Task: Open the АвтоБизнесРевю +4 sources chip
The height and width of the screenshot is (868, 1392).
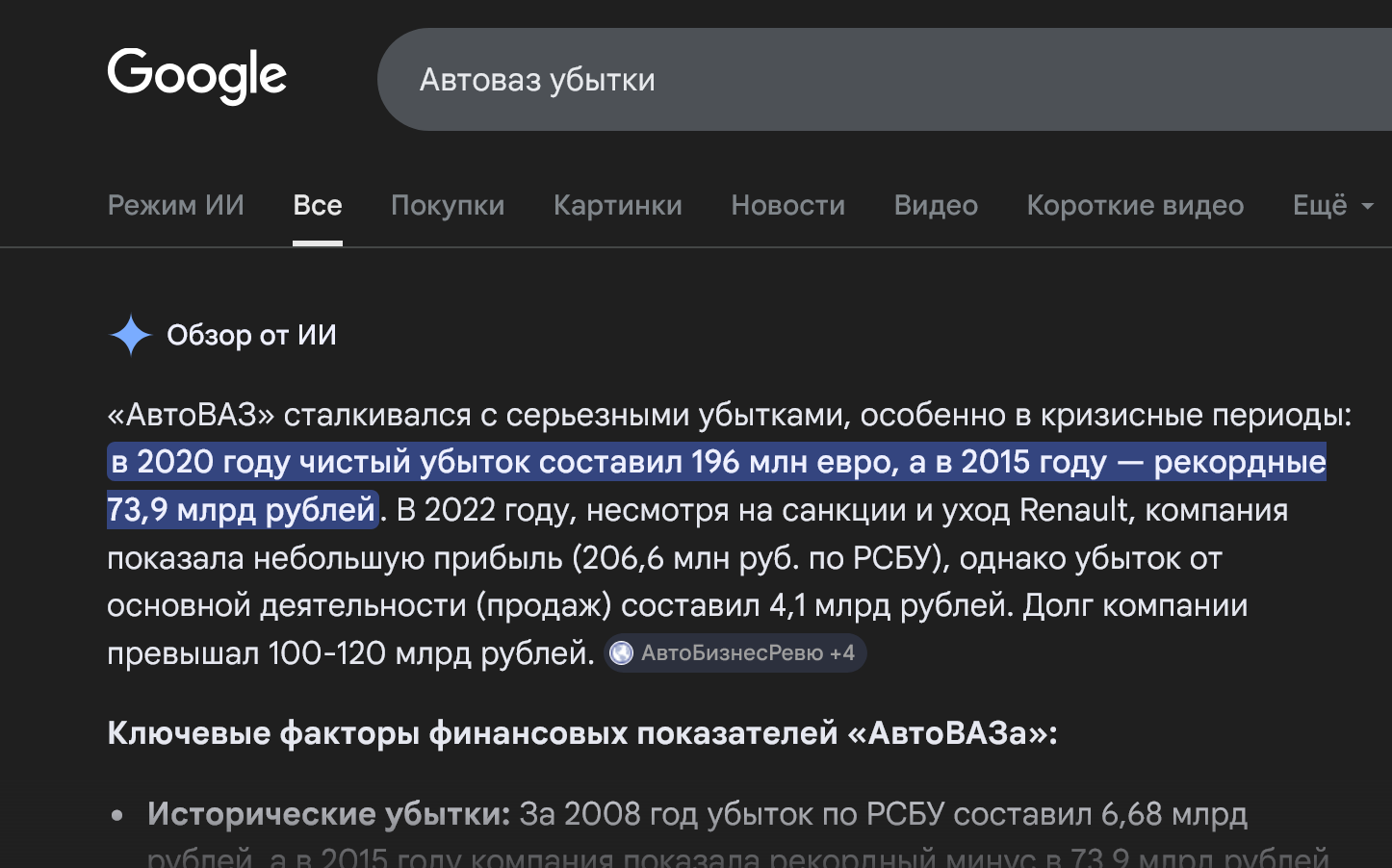Action: 735,653
